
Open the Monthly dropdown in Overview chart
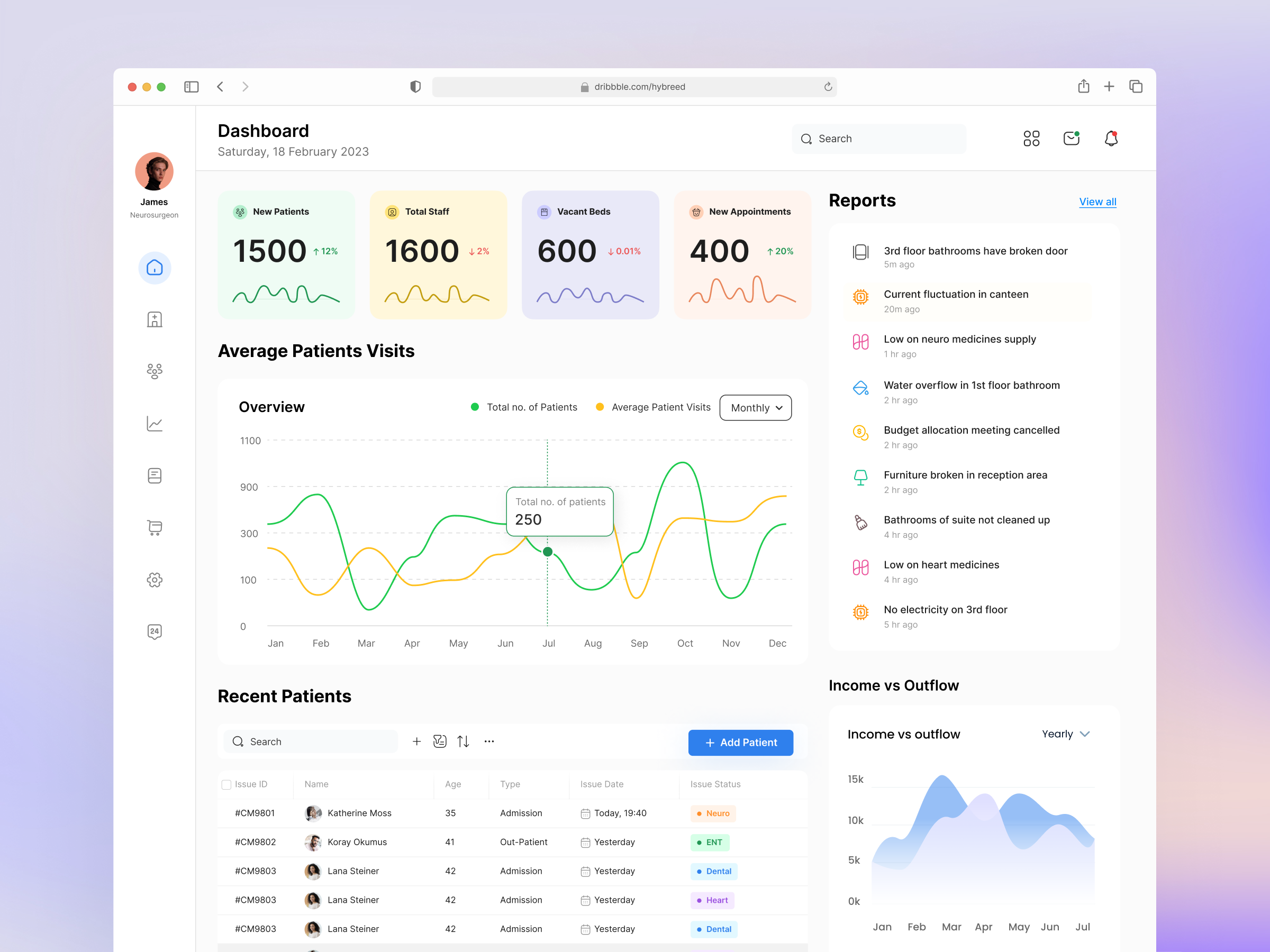click(x=755, y=407)
